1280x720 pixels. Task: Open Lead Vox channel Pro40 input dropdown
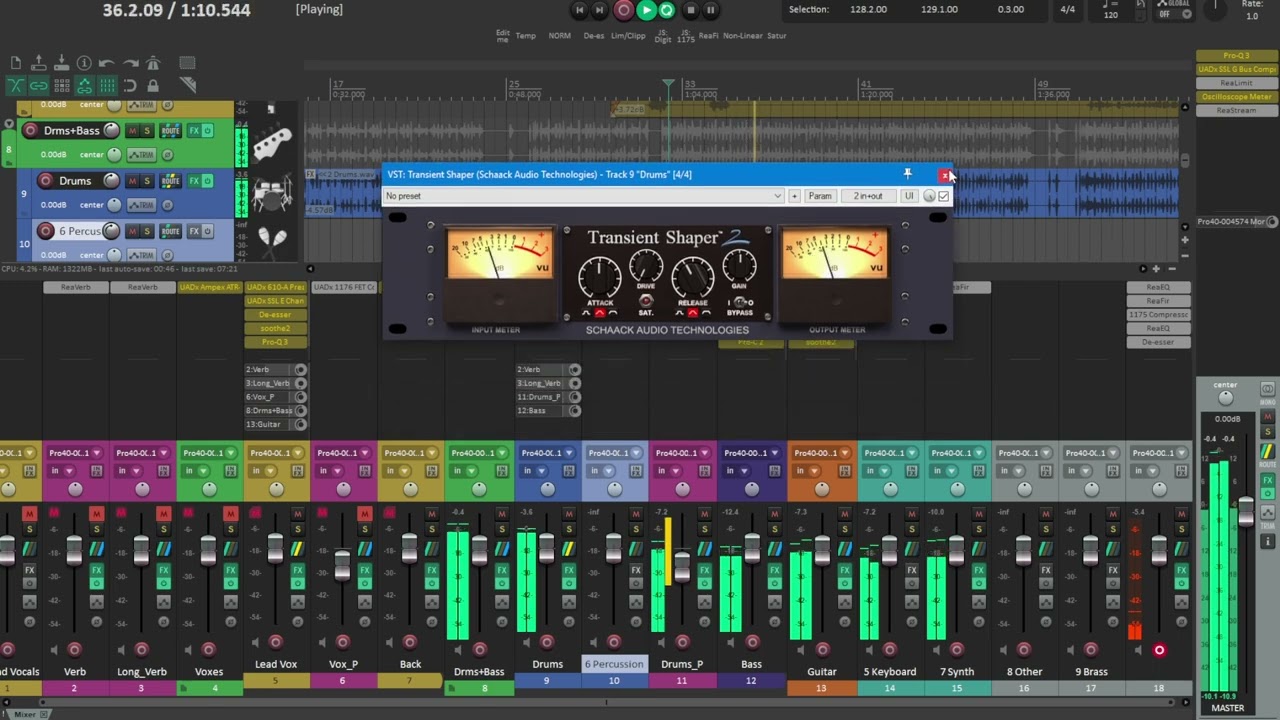[x=276, y=453]
